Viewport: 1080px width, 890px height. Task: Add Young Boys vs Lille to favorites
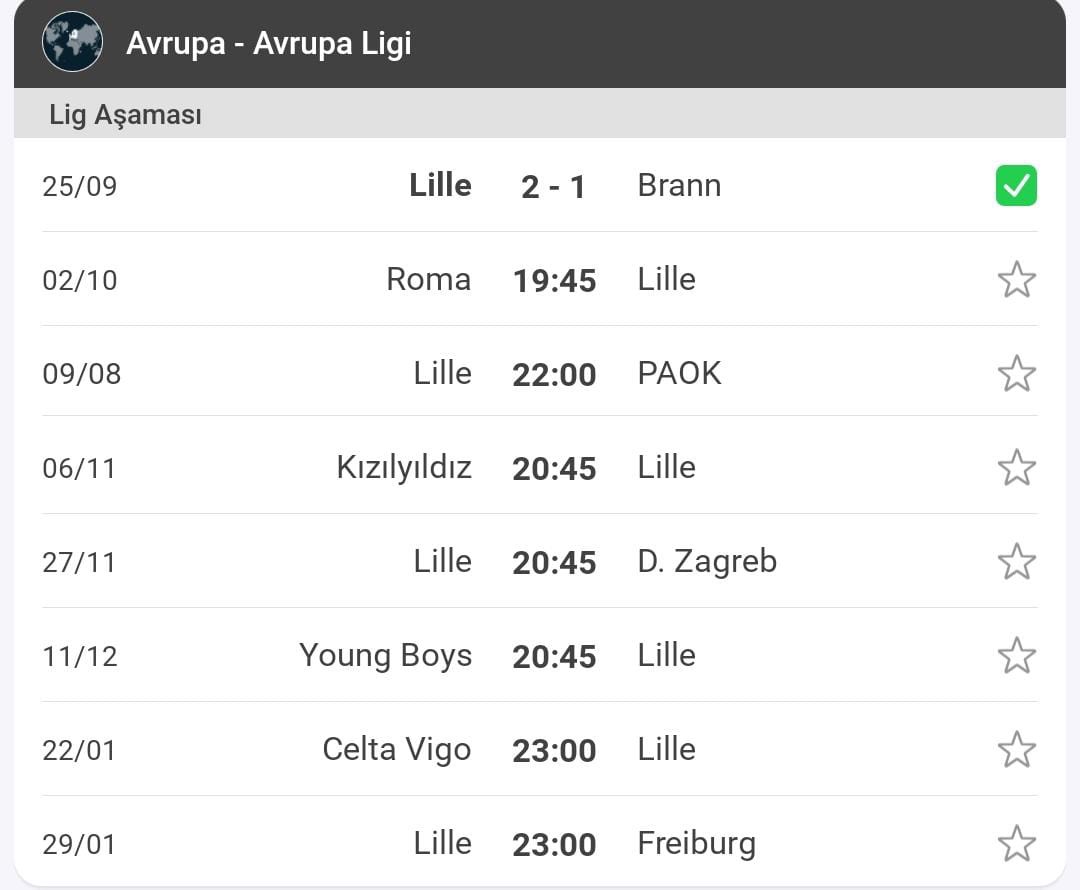click(x=1017, y=656)
